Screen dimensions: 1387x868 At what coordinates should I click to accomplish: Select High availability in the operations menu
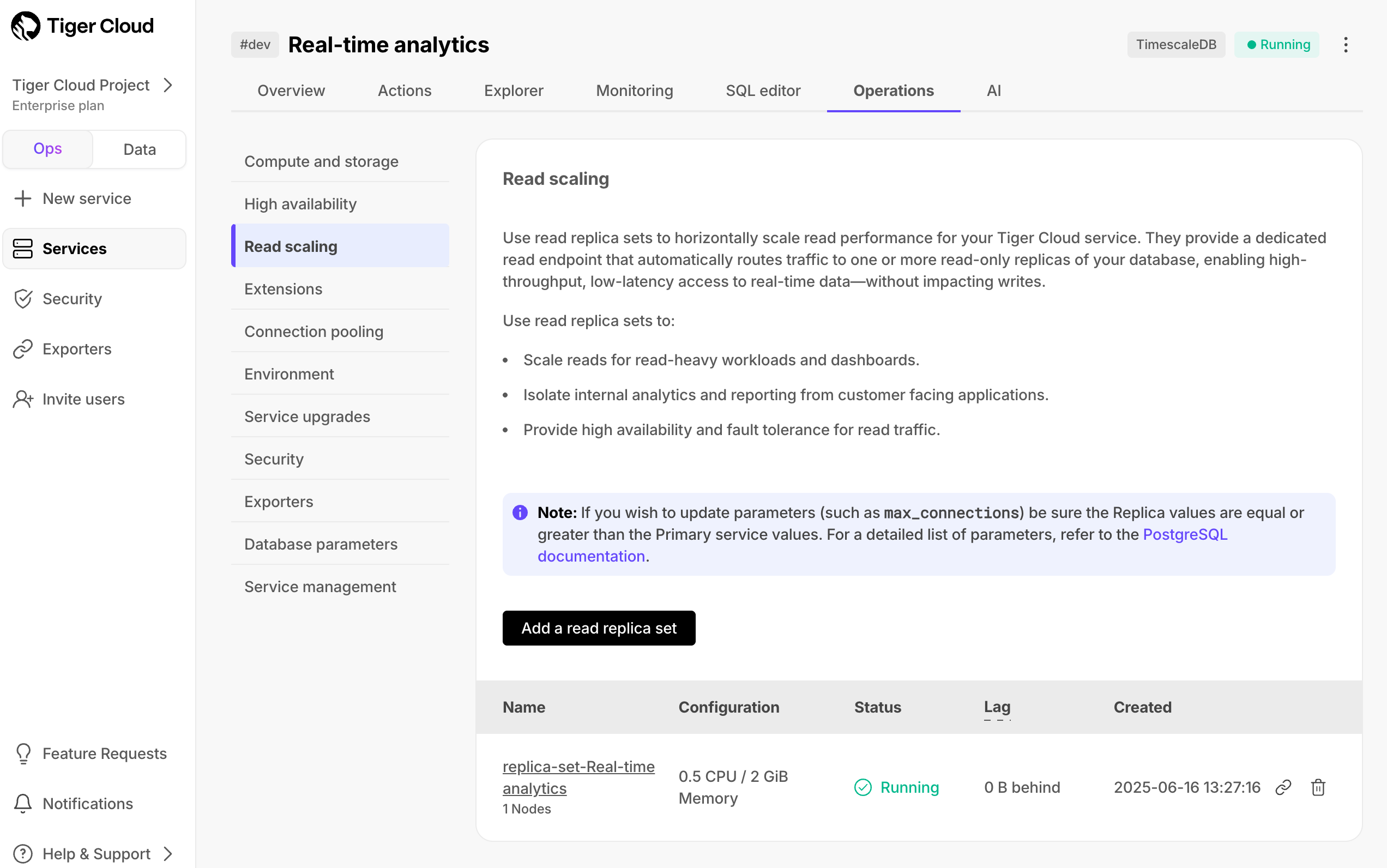coord(340,204)
